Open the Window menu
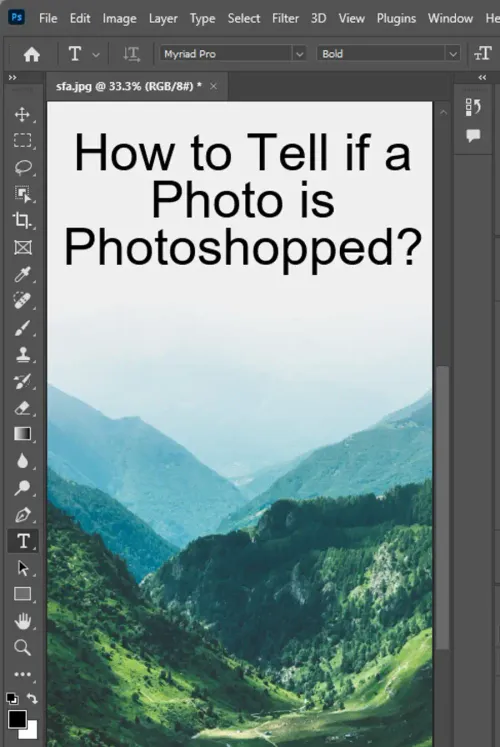Viewport: 500px width, 747px height. [450, 19]
